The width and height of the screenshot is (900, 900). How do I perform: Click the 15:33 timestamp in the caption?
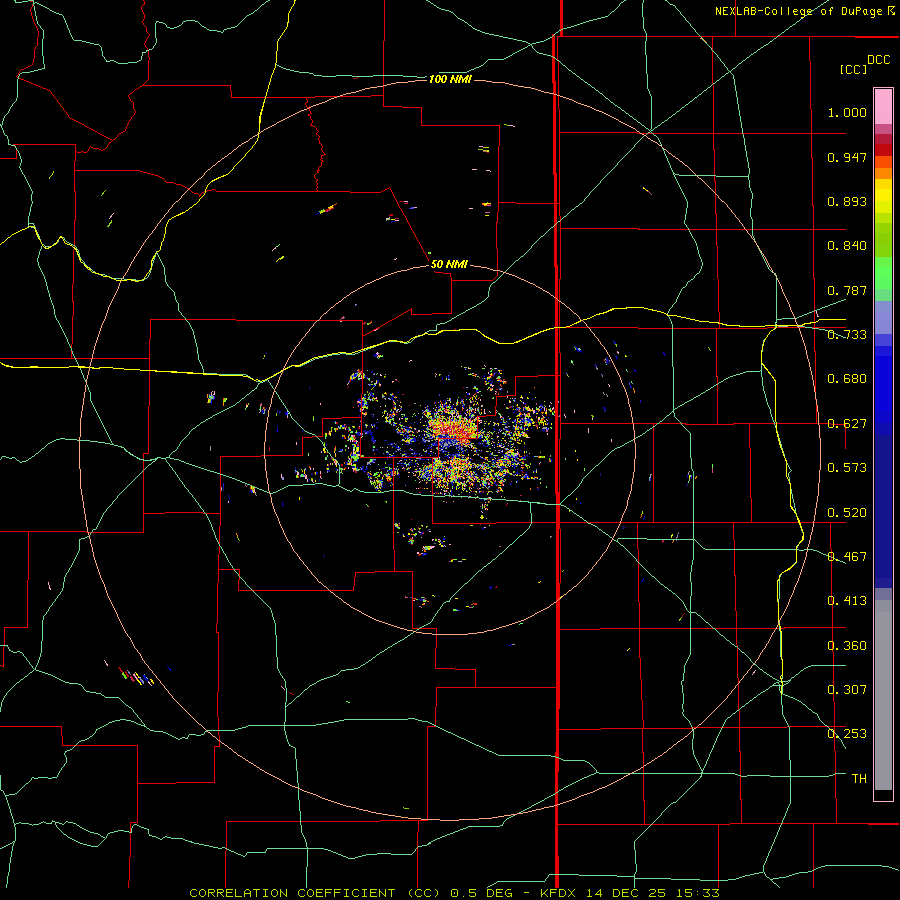pyautogui.click(x=697, y=893)
